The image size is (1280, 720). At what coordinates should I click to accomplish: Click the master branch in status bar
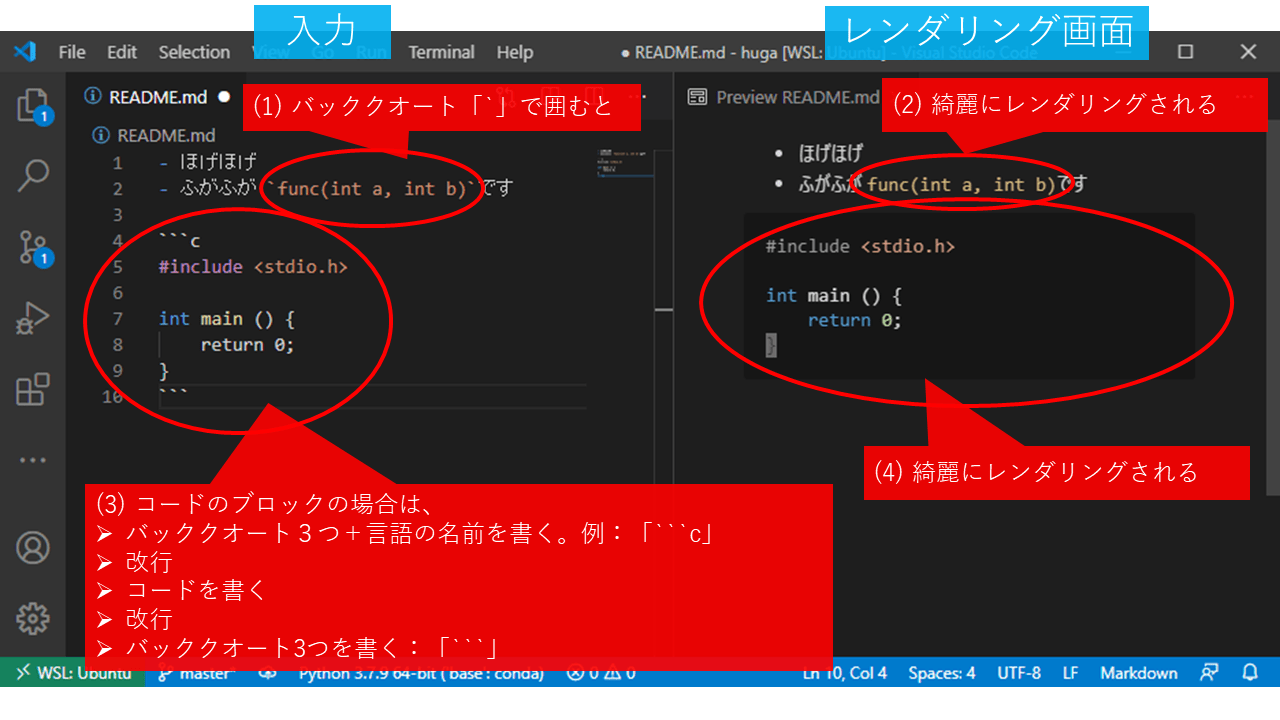click(x=194, y=673)
